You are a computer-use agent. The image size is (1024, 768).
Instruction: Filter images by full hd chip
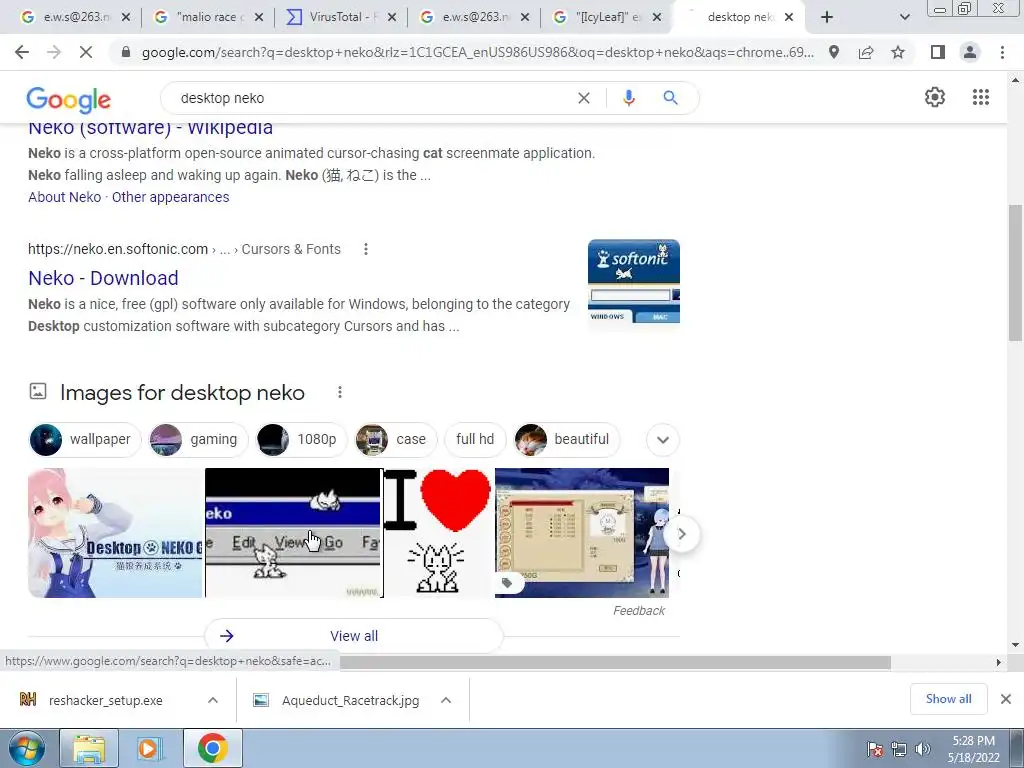click(475, 440)
